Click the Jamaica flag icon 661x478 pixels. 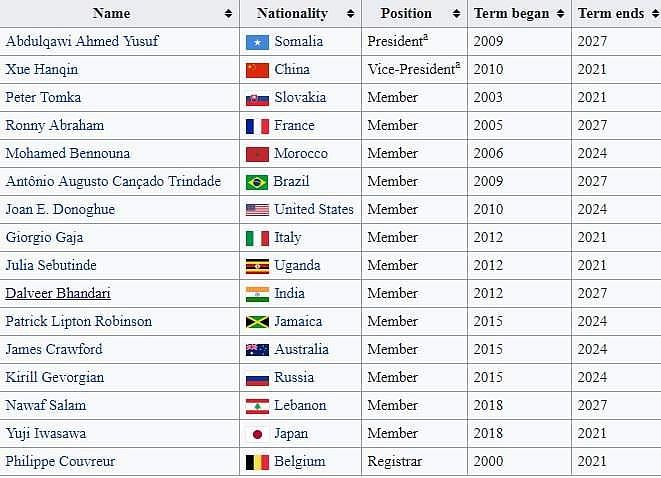click(257, 322)
